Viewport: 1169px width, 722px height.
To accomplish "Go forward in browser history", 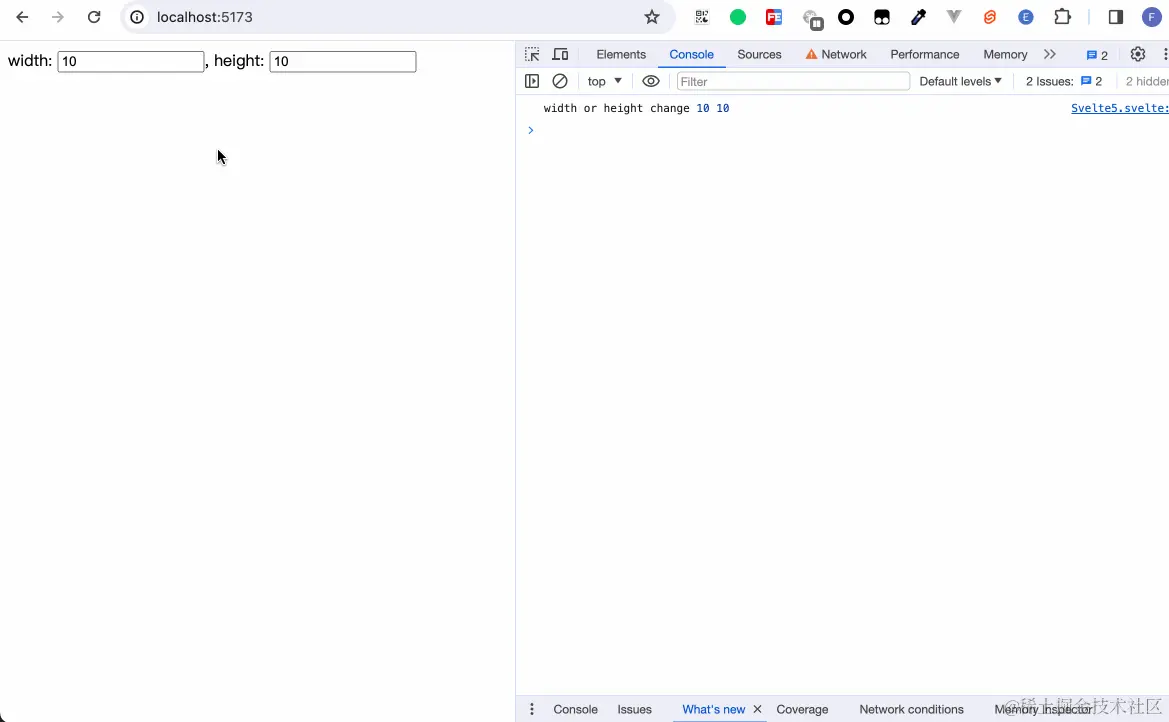I will [58, 17].
